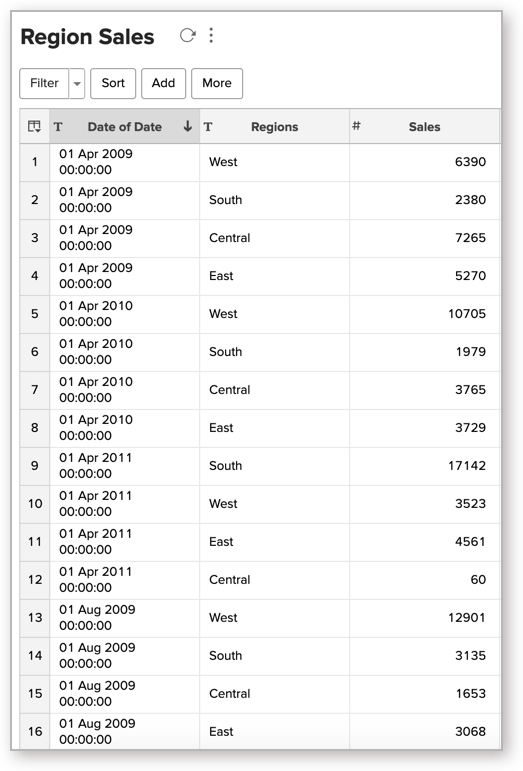Open the More menu

click(217, 83)
